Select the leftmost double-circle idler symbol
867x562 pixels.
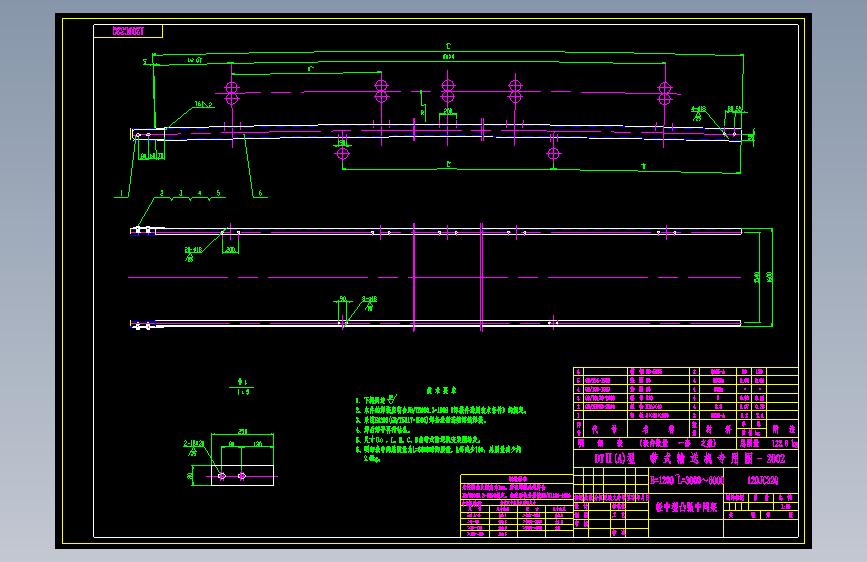coord(232,93)
